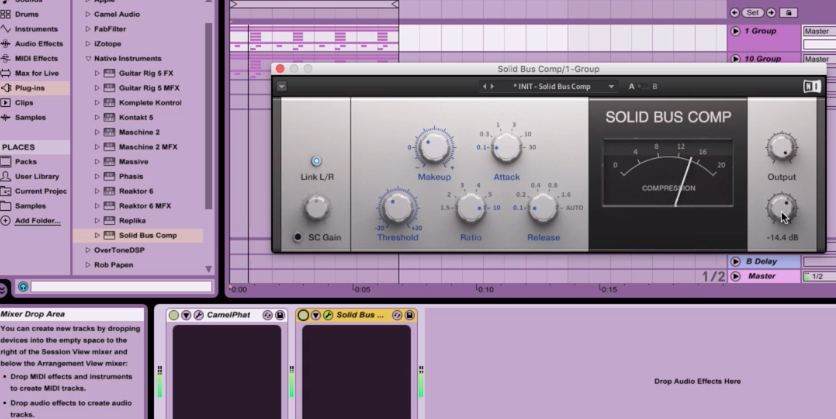Select Reaktor 6 plug-in

pos(138,191)
